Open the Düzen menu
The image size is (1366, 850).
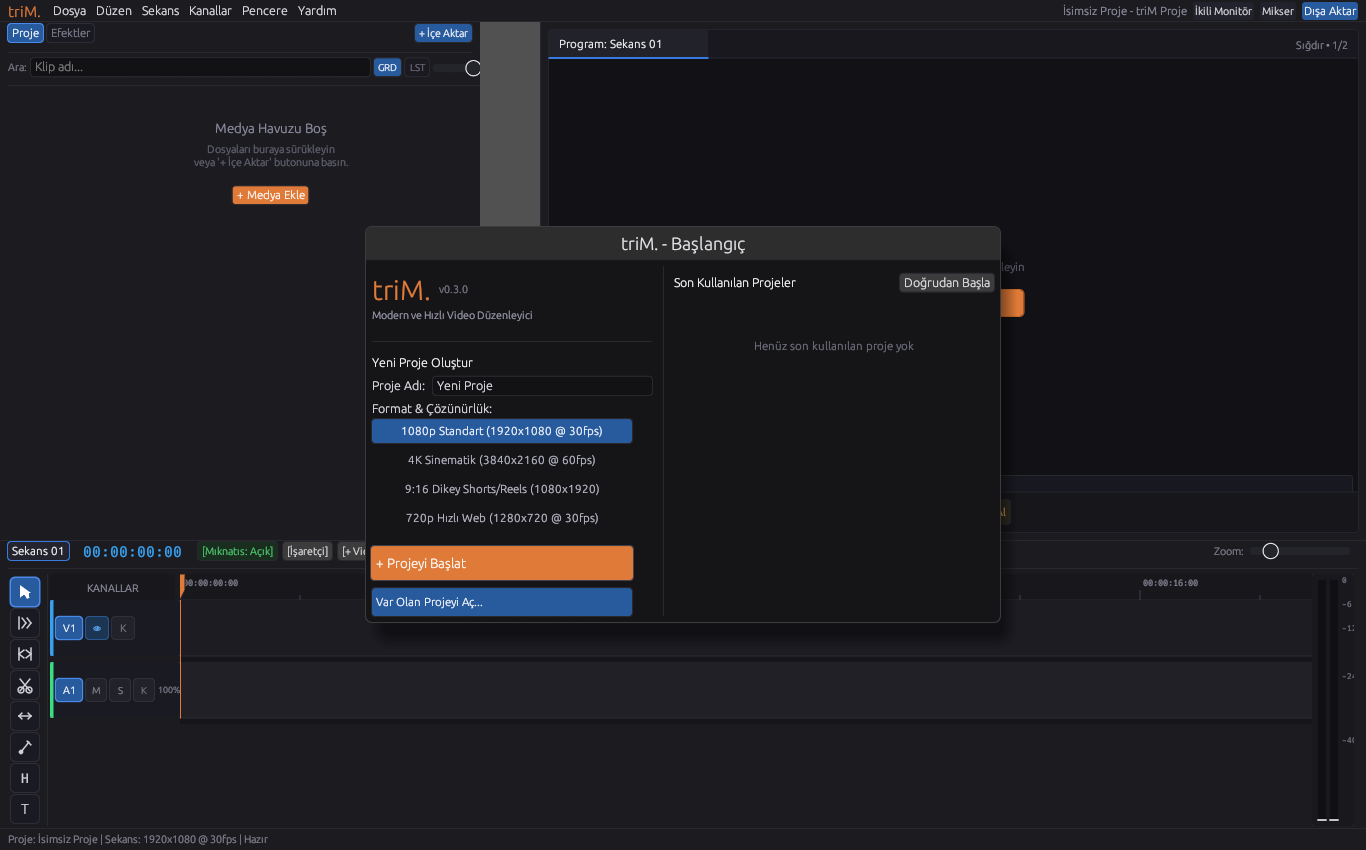(114, 11)
